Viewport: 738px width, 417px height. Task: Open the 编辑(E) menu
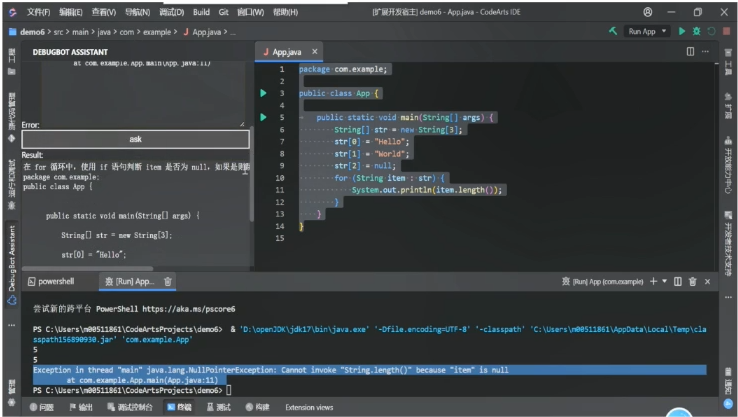(x=71, y=12)
